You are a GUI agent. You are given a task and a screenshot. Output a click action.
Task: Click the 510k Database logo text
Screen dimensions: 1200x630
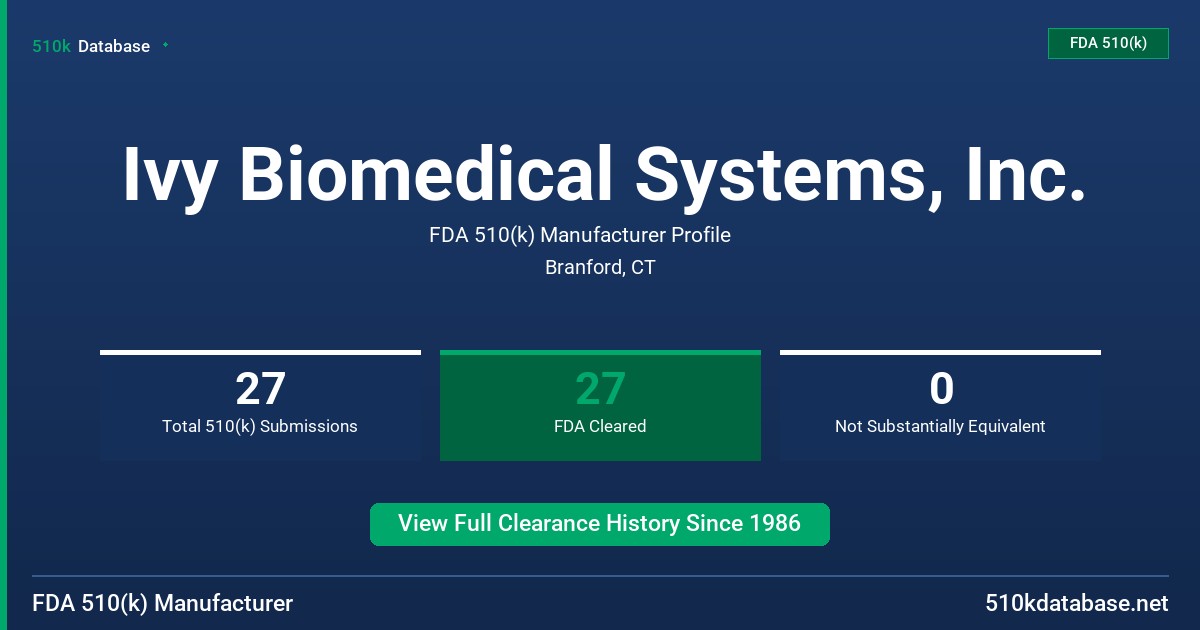coord(91,46)
